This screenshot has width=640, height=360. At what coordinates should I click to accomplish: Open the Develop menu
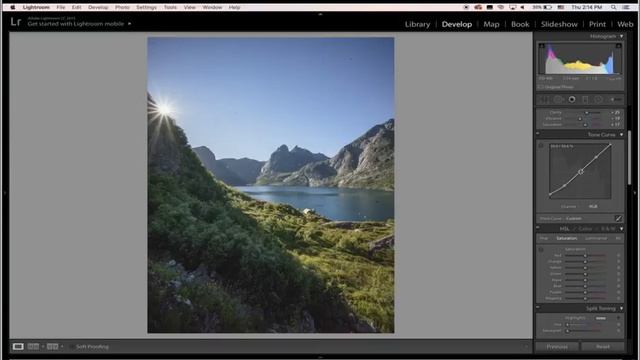coord(98,7)
